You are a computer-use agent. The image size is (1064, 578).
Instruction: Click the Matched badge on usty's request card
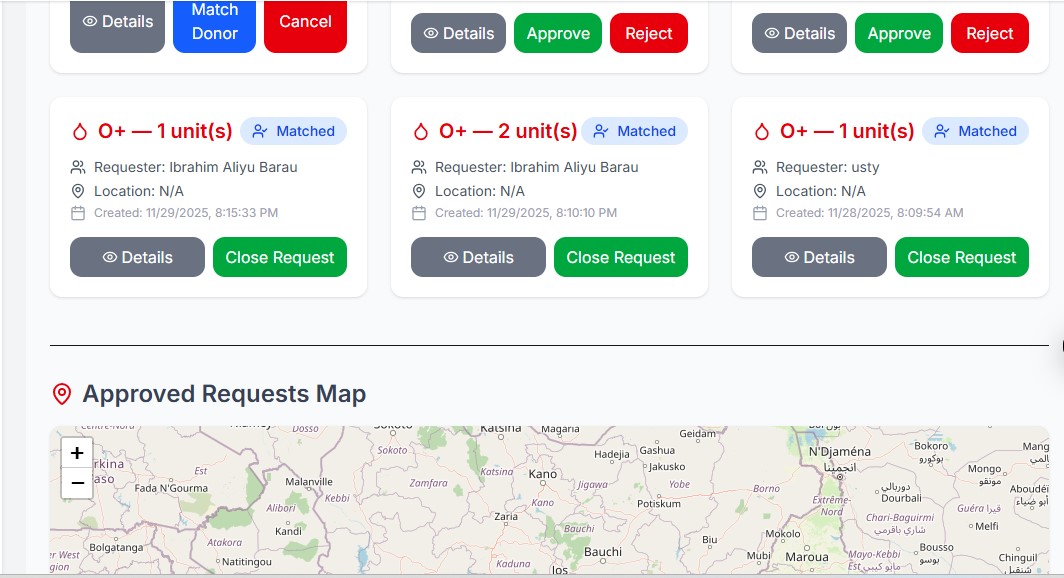click(975, 131)
